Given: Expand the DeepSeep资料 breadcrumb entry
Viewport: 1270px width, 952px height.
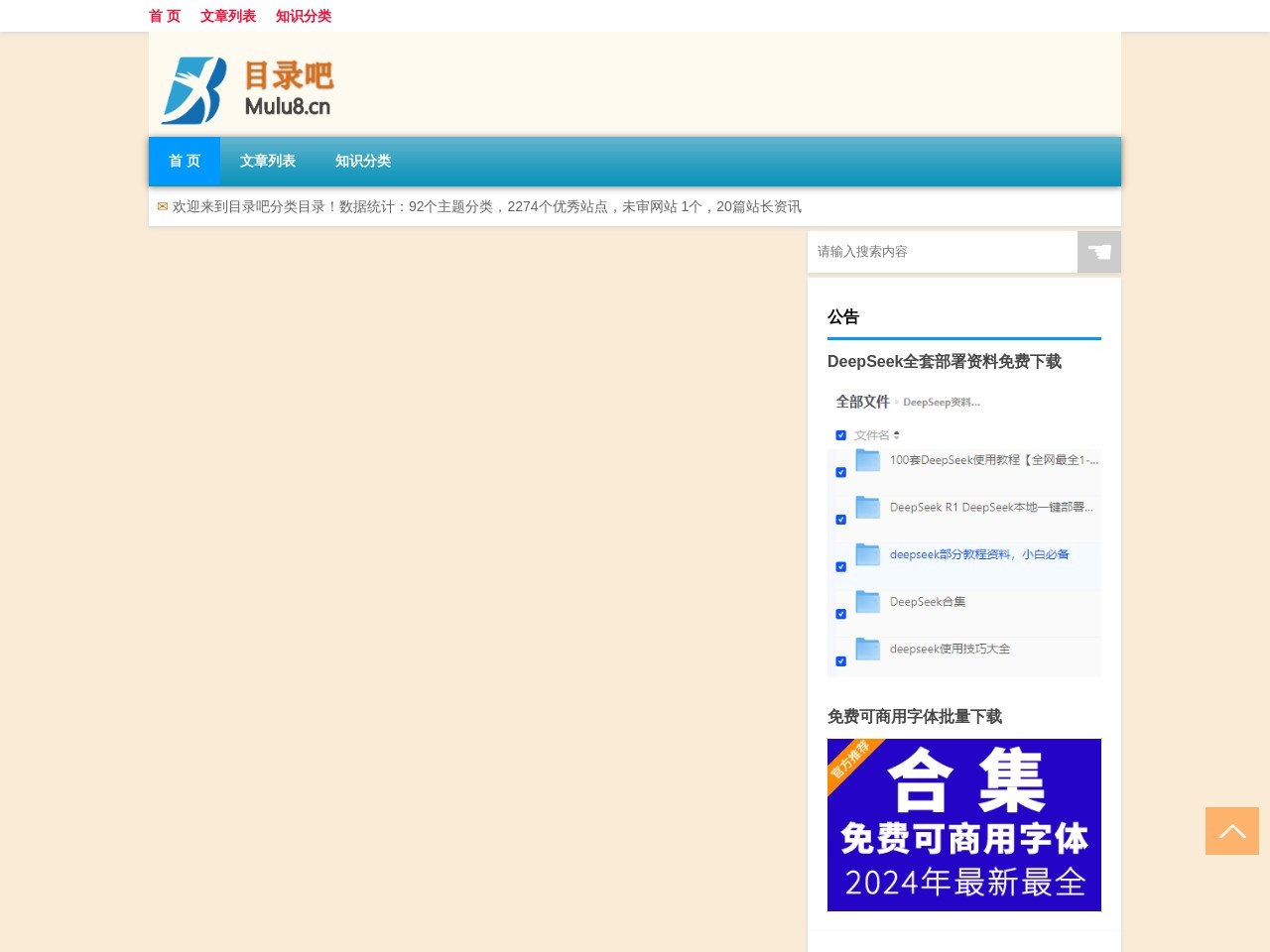Looking at the screenshot, I should click(x=941, y=403).
